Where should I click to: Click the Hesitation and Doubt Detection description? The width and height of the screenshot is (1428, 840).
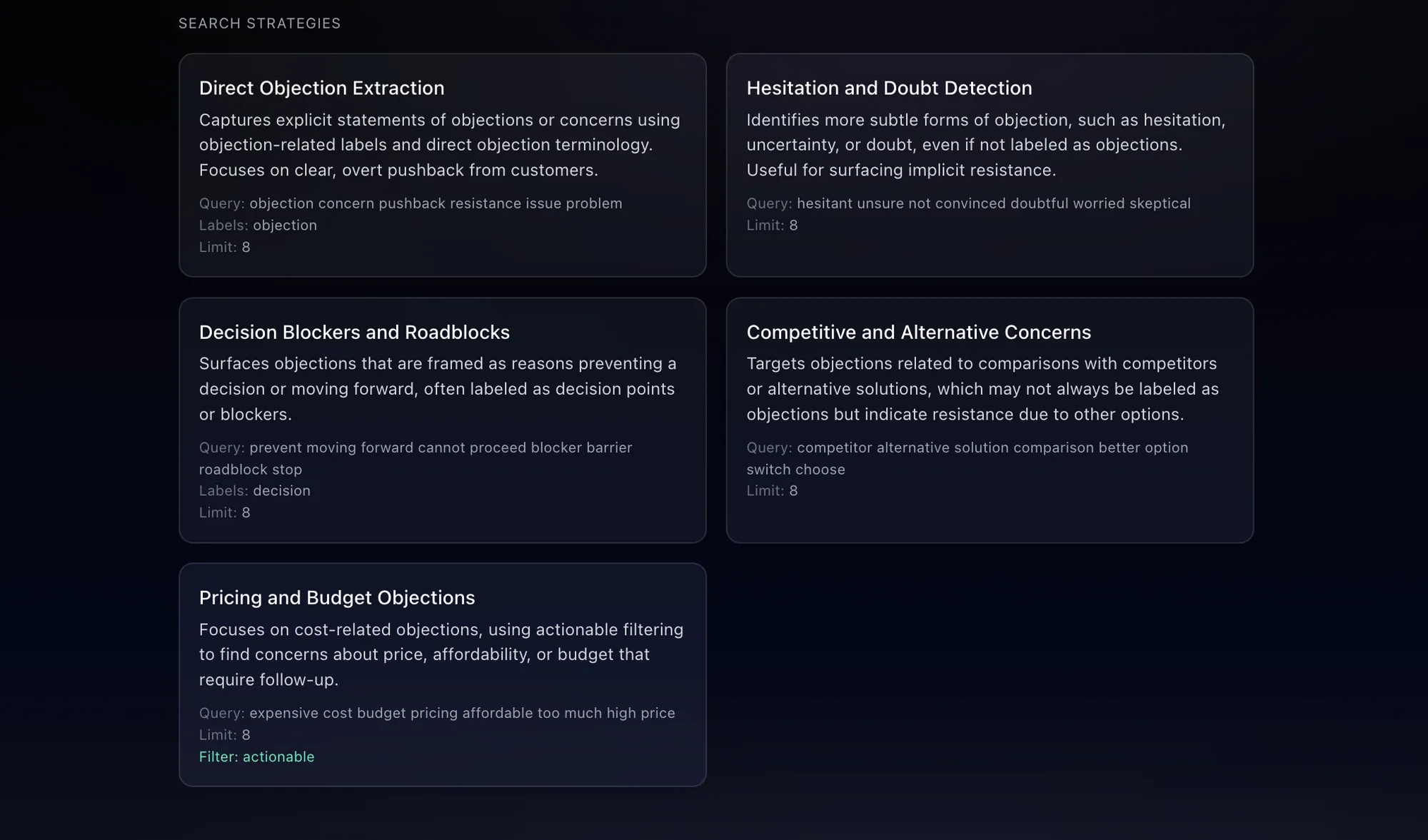tap(985, 145)
